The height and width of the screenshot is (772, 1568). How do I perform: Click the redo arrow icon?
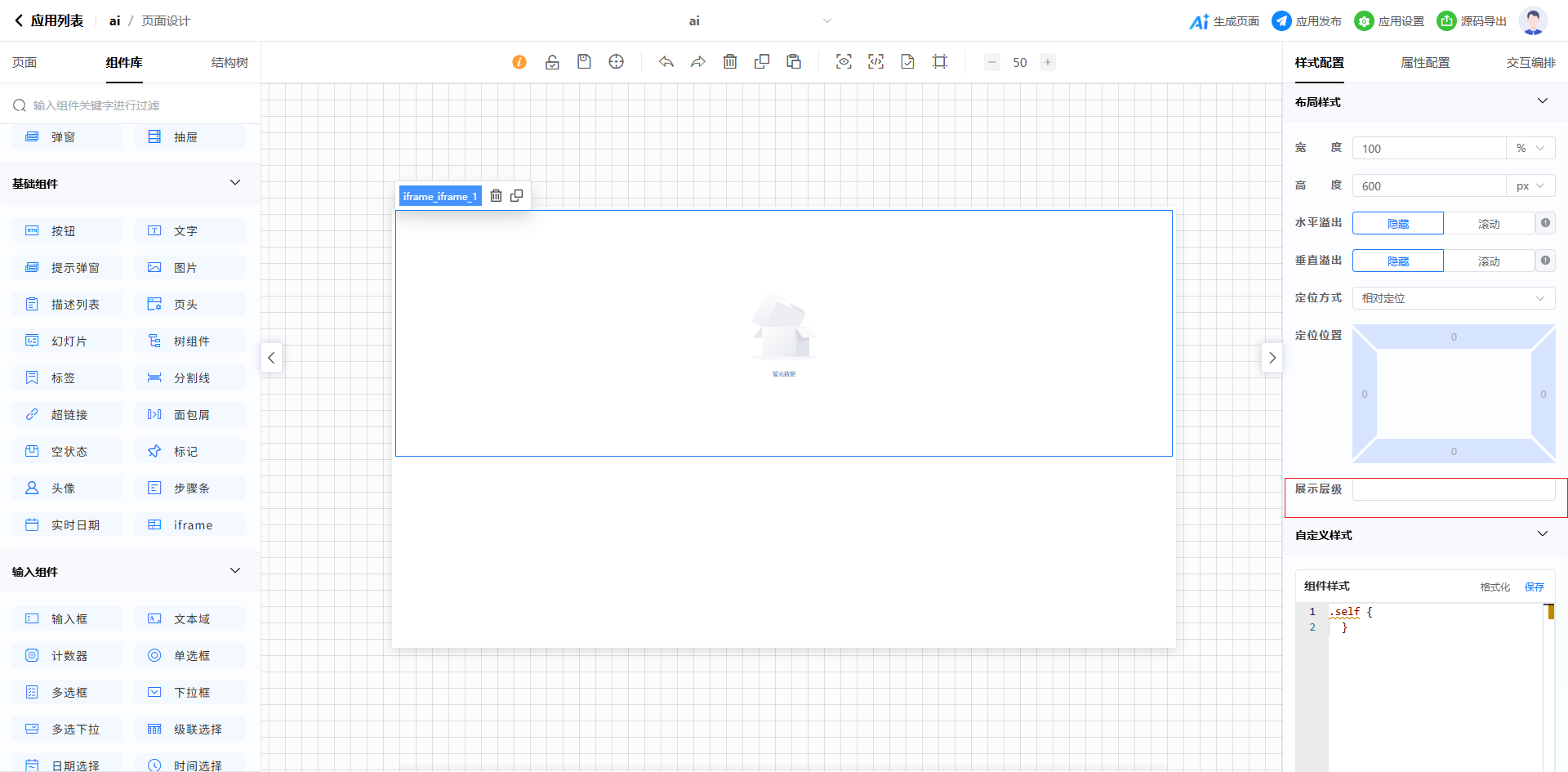coord(698,62)
